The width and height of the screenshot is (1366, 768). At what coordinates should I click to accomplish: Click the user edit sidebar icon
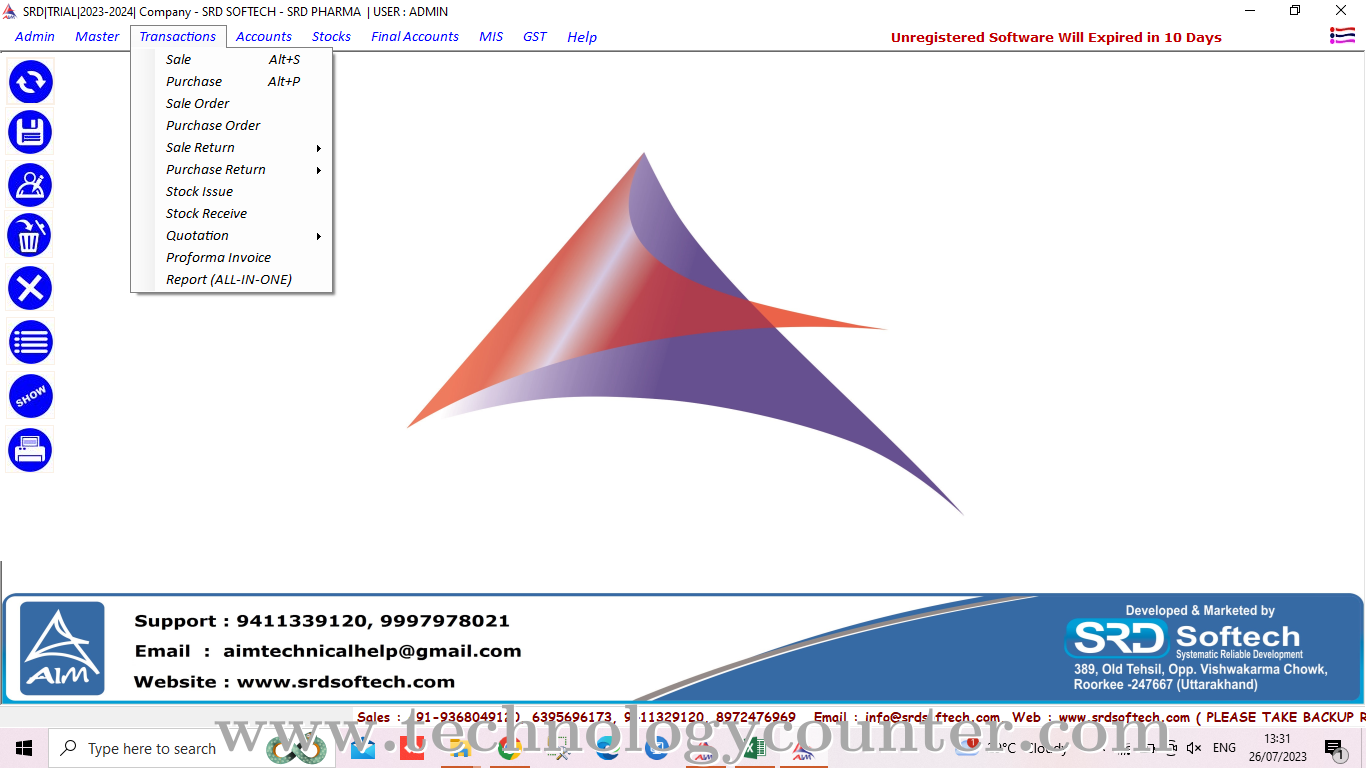30,185
